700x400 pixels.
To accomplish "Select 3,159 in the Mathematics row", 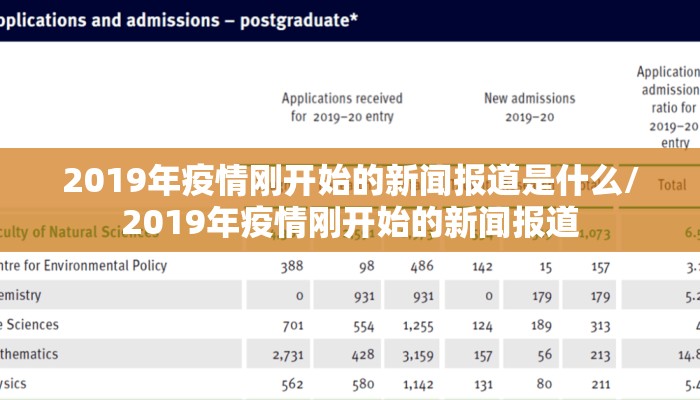I will [x=418, y=355].
